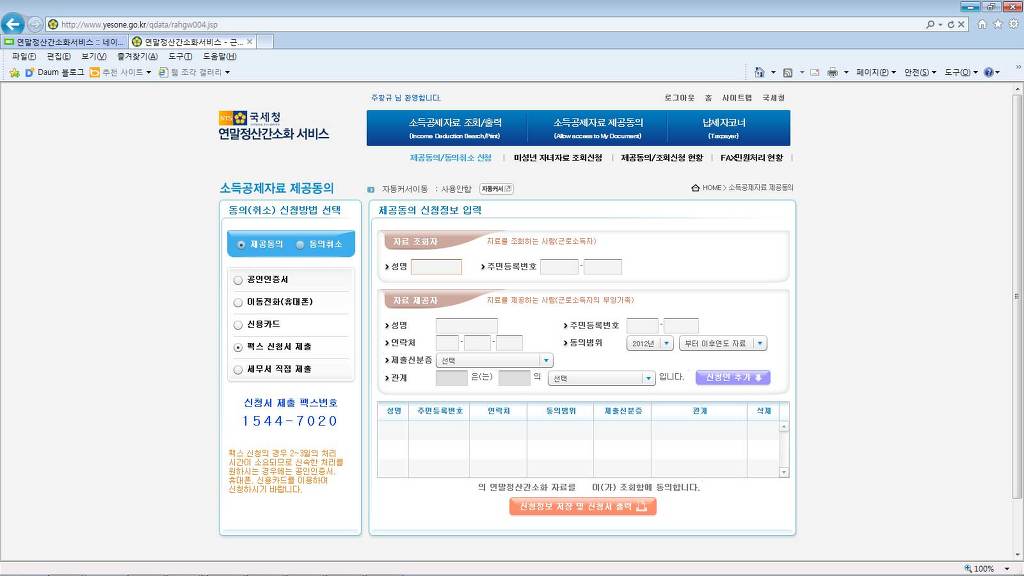Click the command bar Help question icon
Screen dimensions: 1024x576
point(989,72)
